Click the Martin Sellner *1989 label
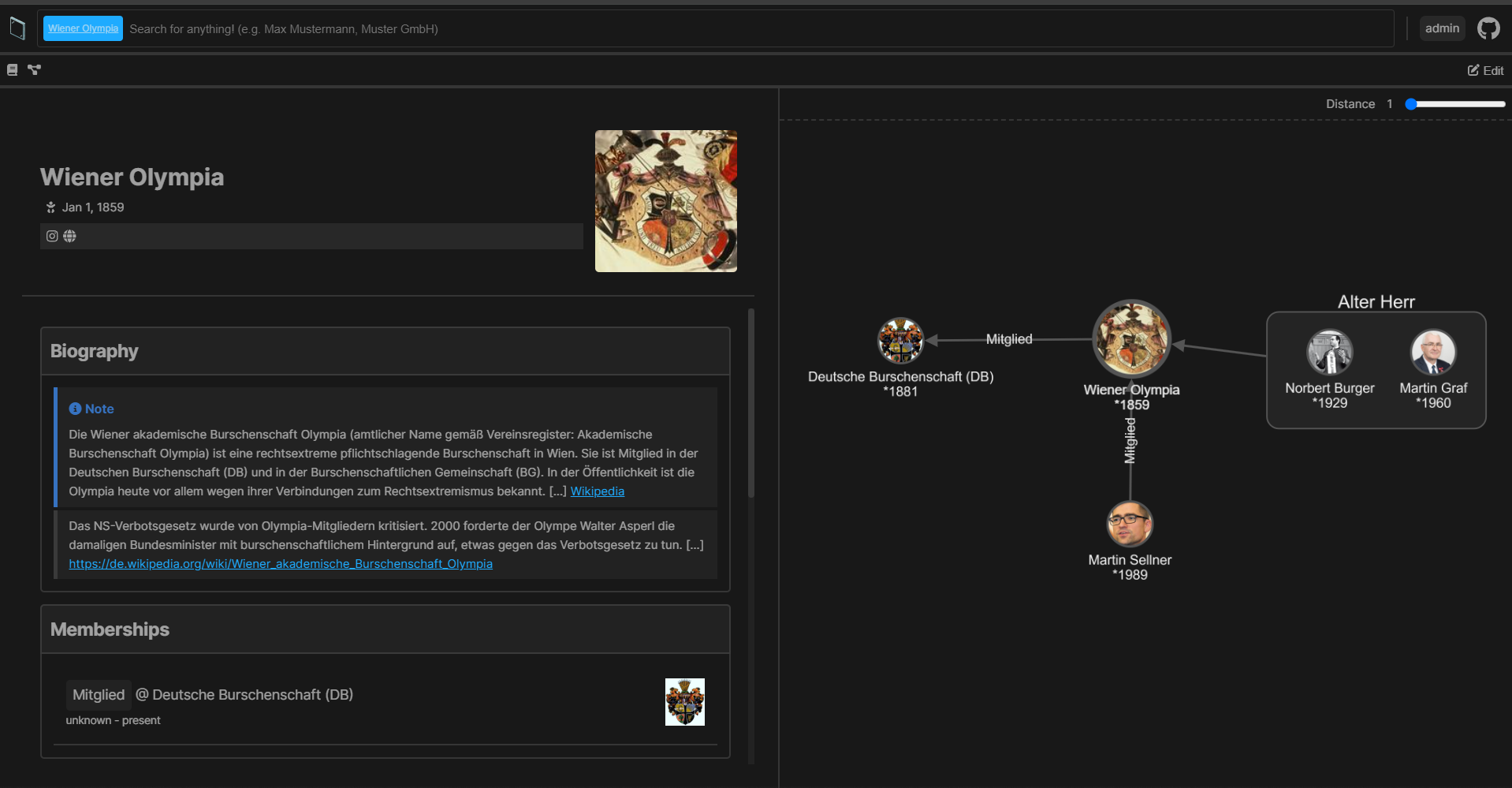 coord(1130,567)
